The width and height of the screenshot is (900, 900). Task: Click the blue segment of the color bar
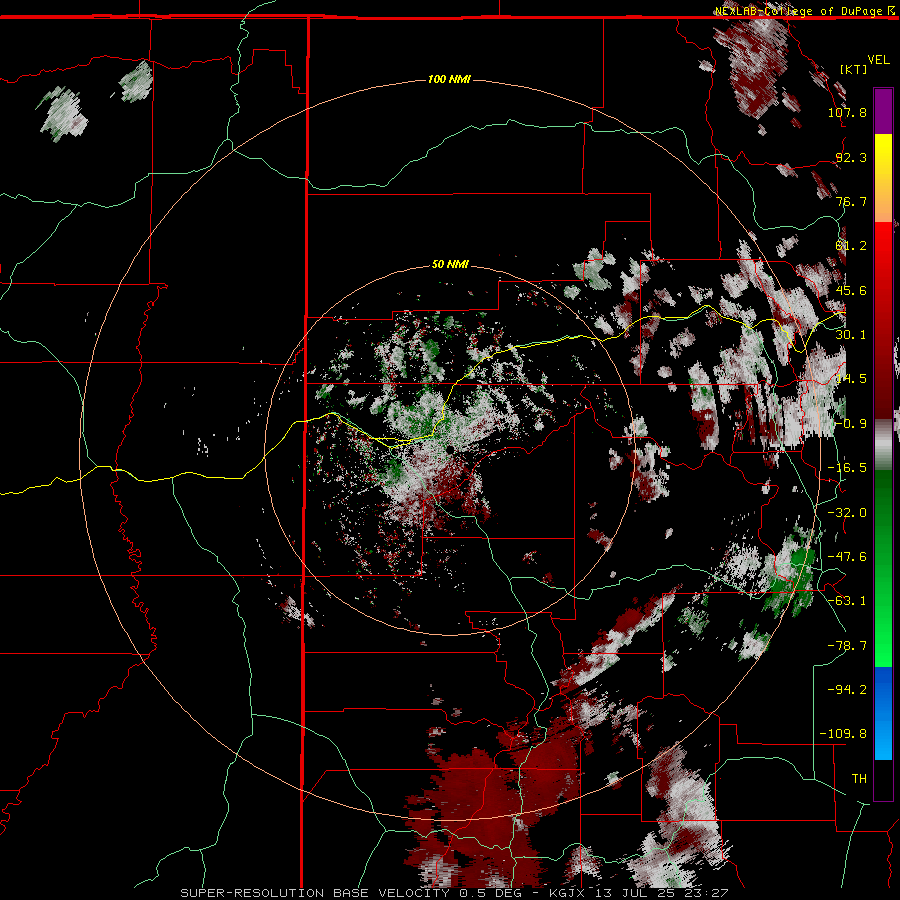tap(883, 713)
